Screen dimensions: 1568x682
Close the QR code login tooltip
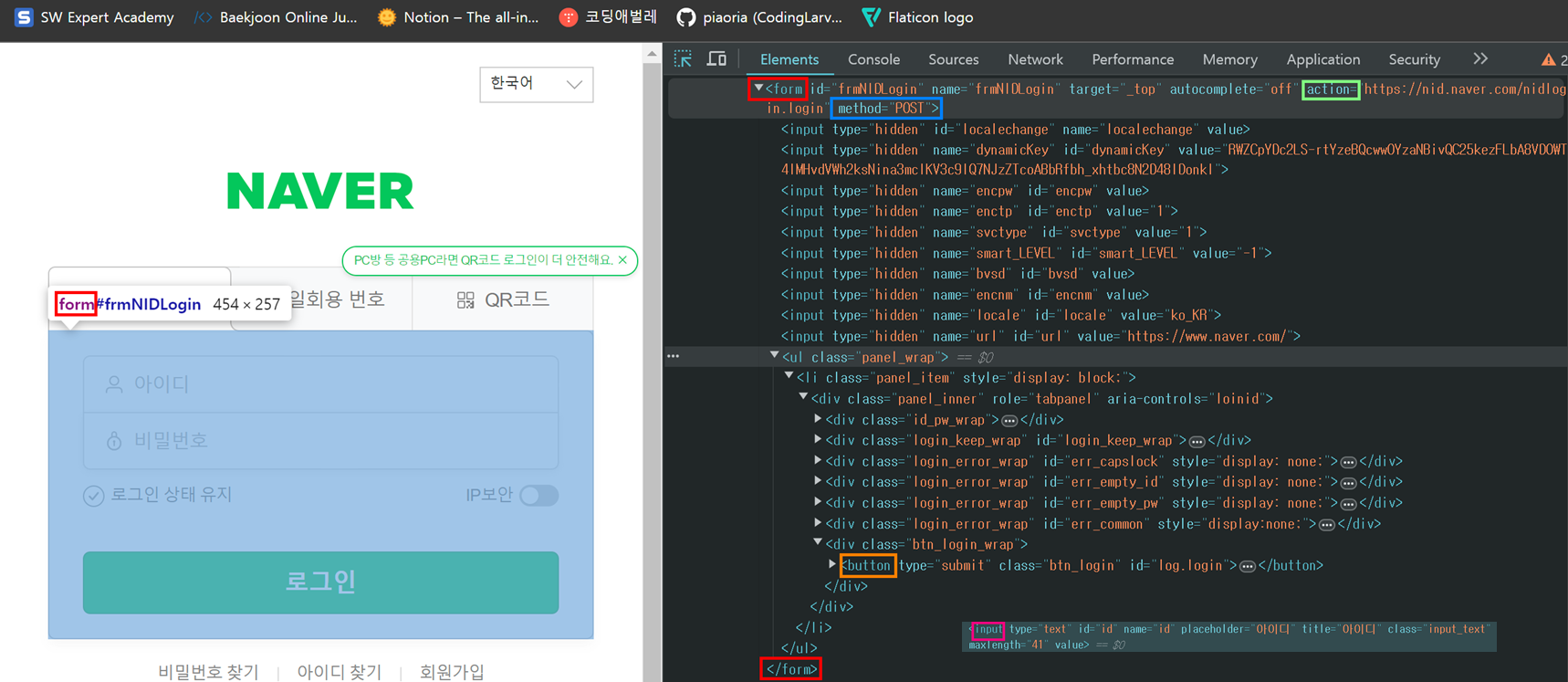622,260
